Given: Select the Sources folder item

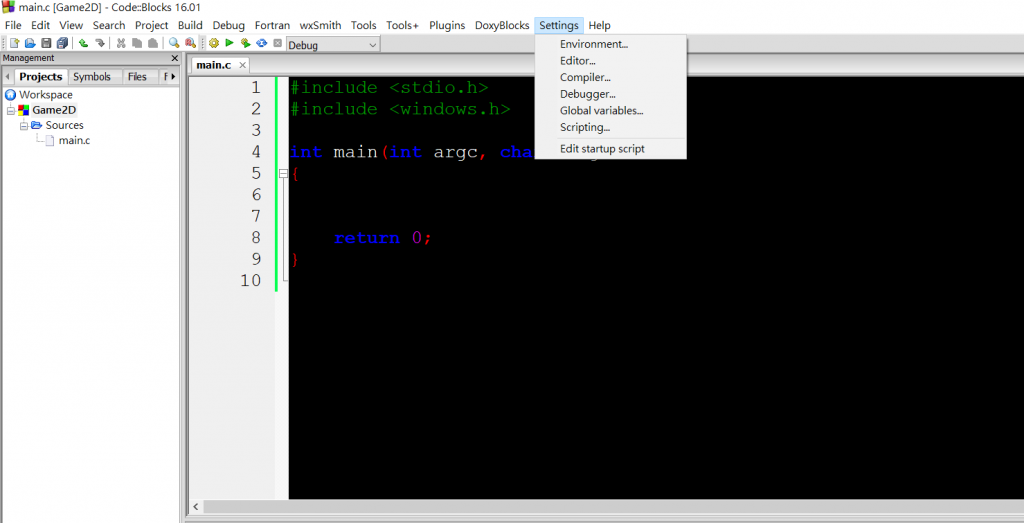Looking at the screenshot, I should (x=65, y=125).
